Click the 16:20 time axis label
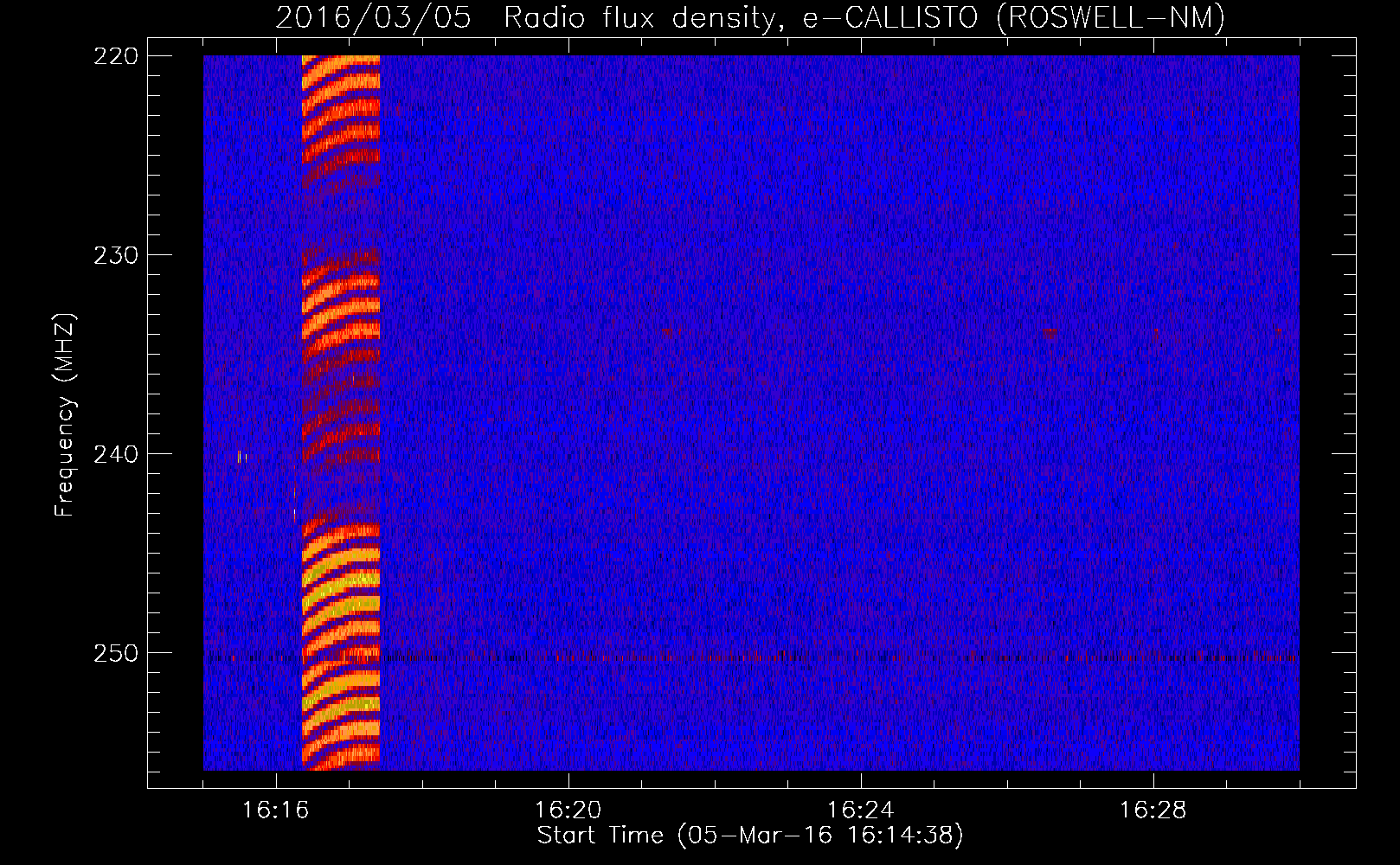The width and height of the screenshot is (1400, 865). tap(568, 811)
